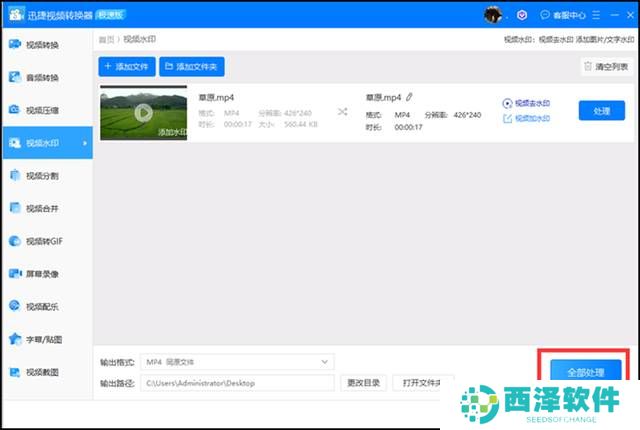Open 视频转GIF tool in sidebar

point(47,241)
